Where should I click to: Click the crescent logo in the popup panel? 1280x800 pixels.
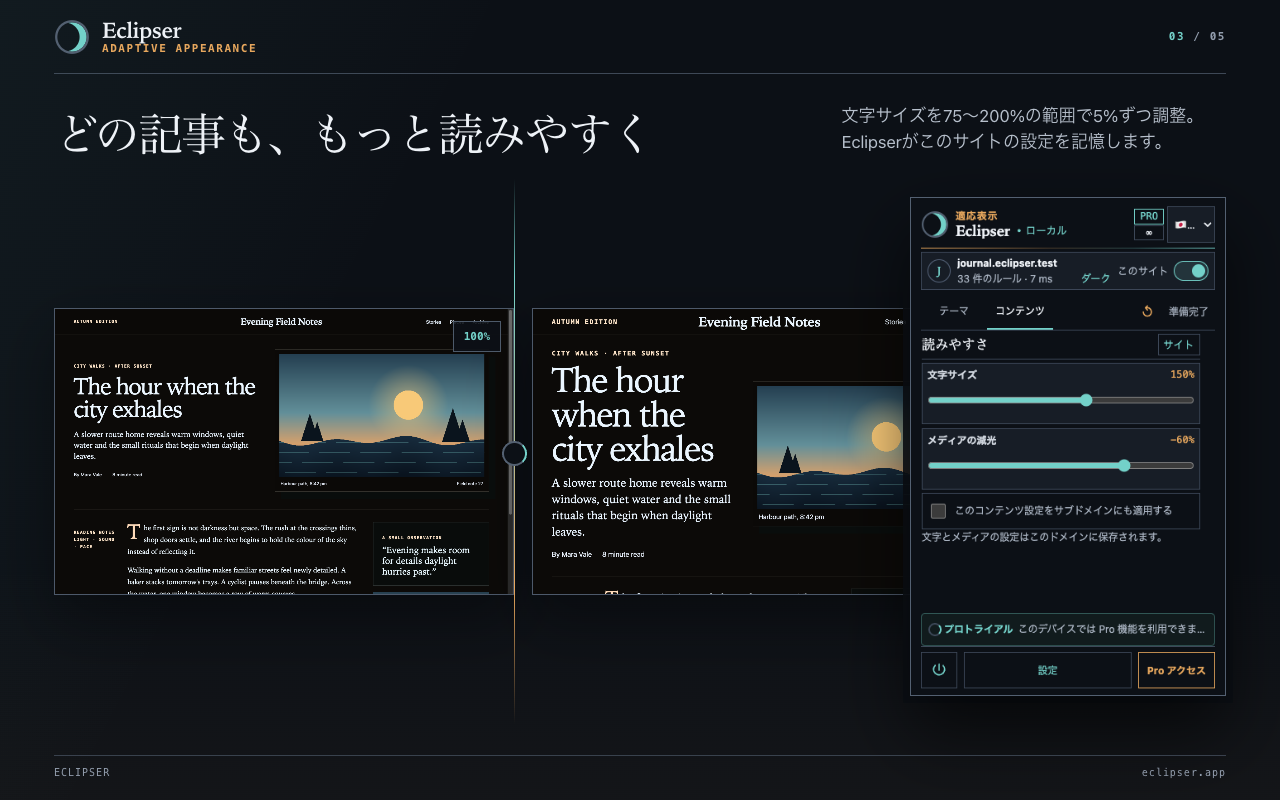point(935,224)
